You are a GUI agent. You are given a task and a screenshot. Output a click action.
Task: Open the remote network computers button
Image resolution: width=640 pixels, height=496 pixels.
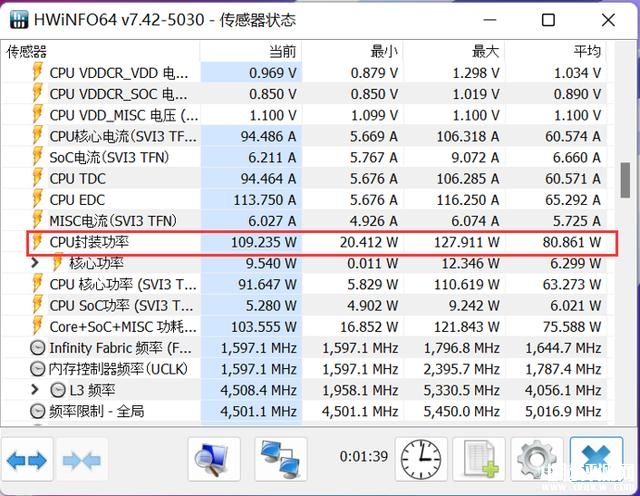(x=281, y=460)
